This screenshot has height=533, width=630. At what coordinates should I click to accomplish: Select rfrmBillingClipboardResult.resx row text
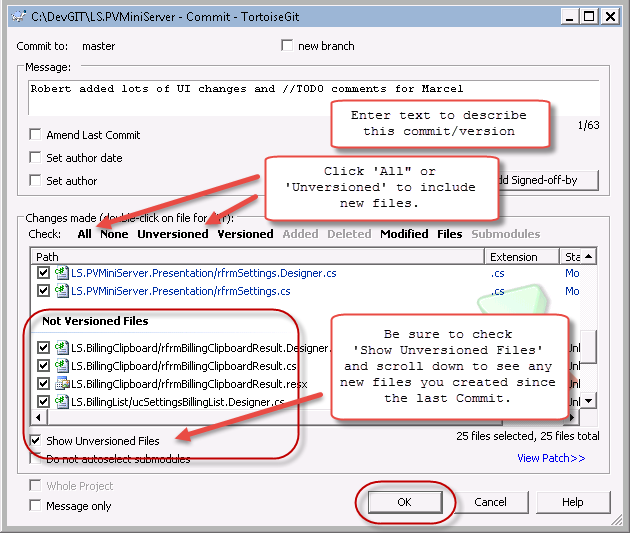tap(189, 384)
